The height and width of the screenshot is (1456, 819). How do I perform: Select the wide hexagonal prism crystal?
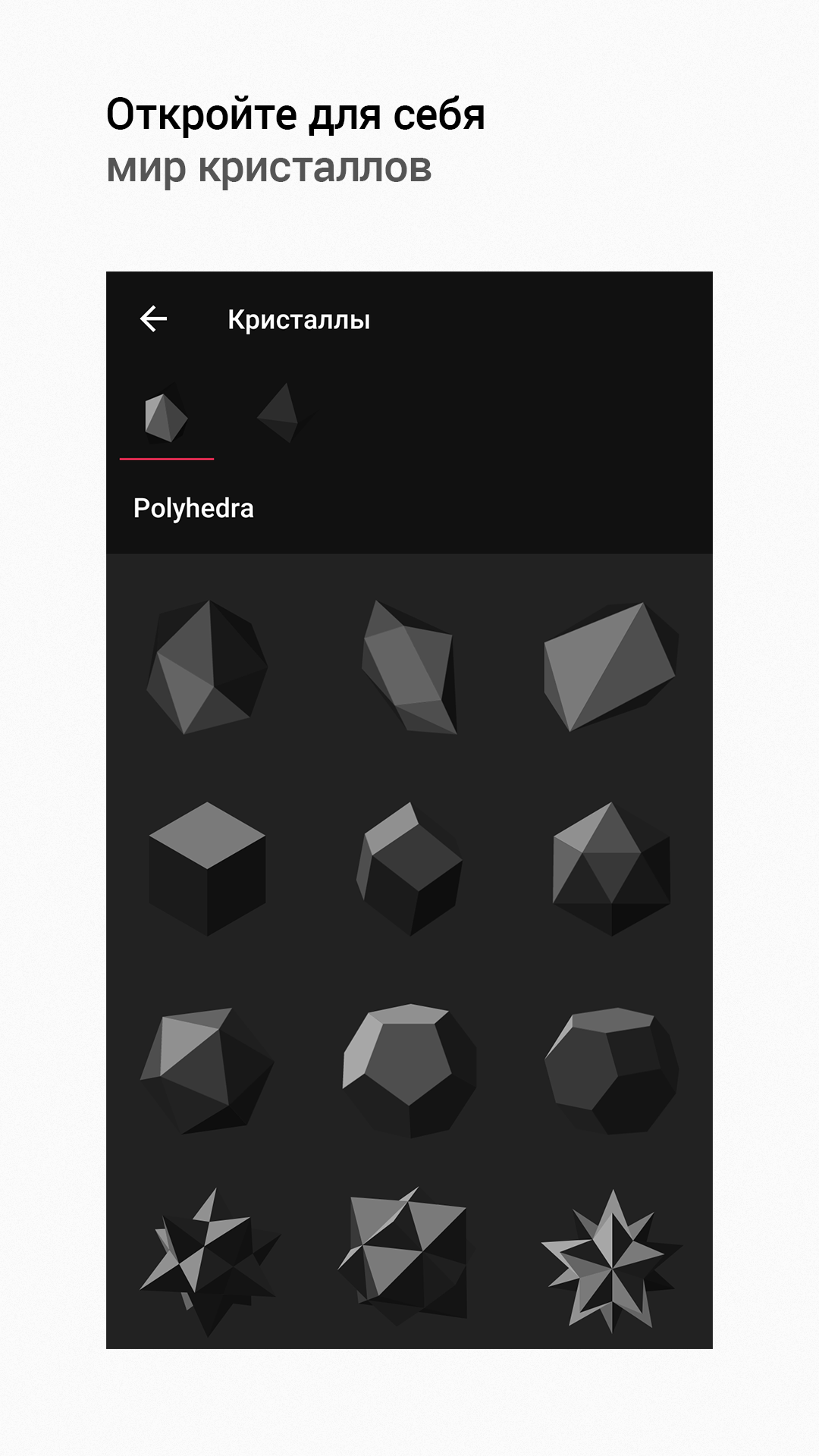[611, 667]
